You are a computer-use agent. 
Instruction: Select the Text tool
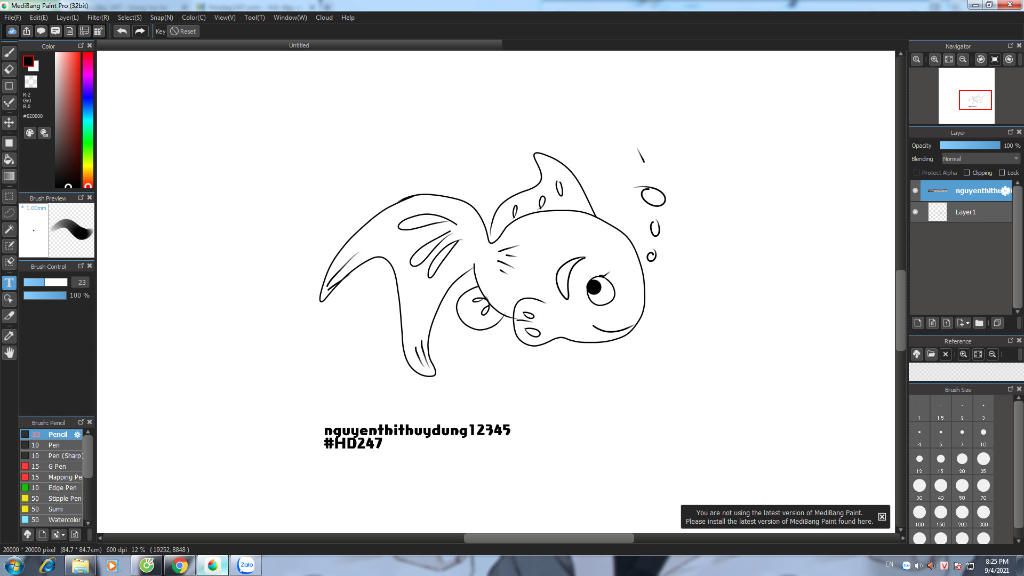(9, 283)
